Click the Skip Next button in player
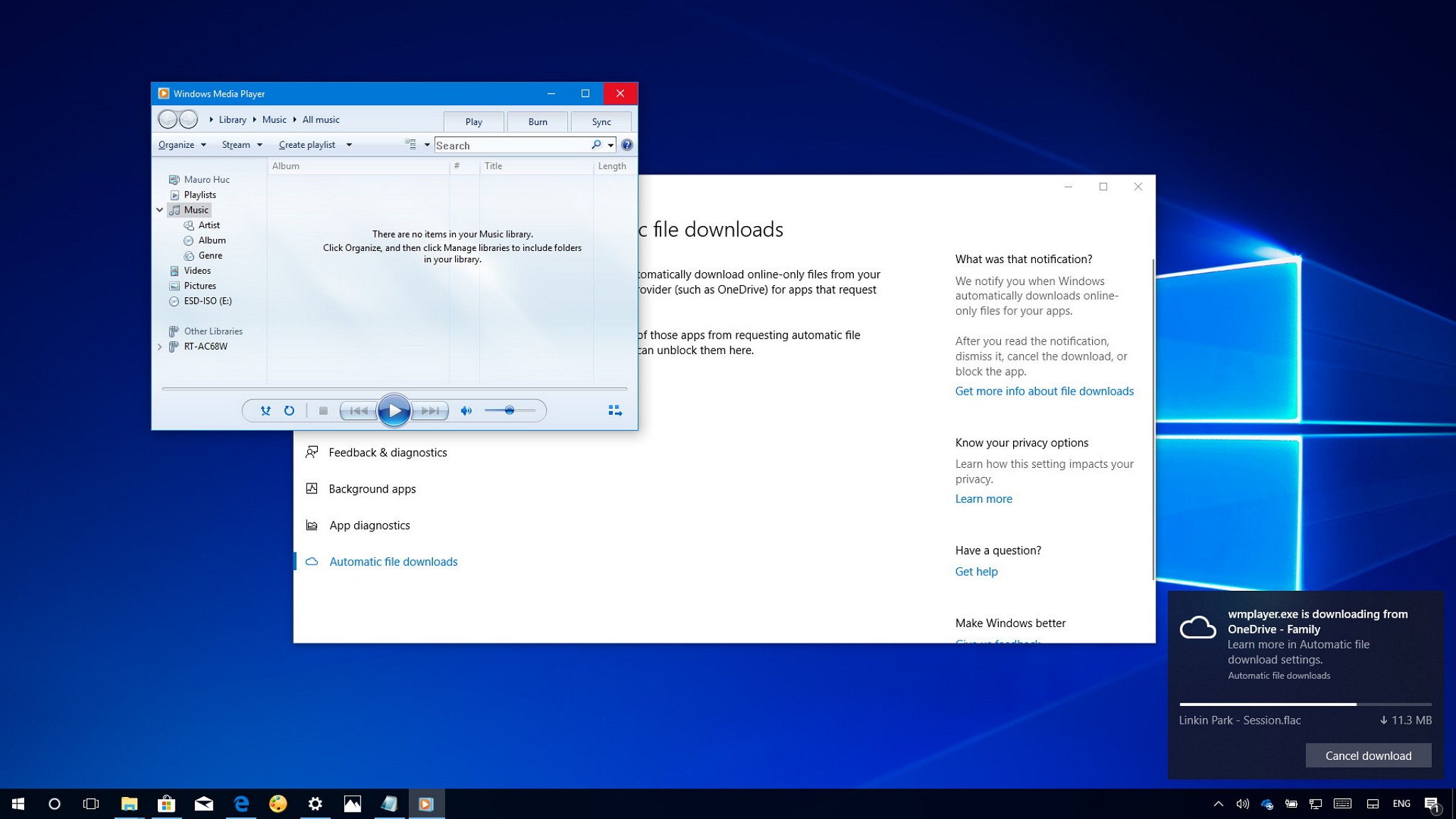1456x819 pixels. tap(430, 410)
